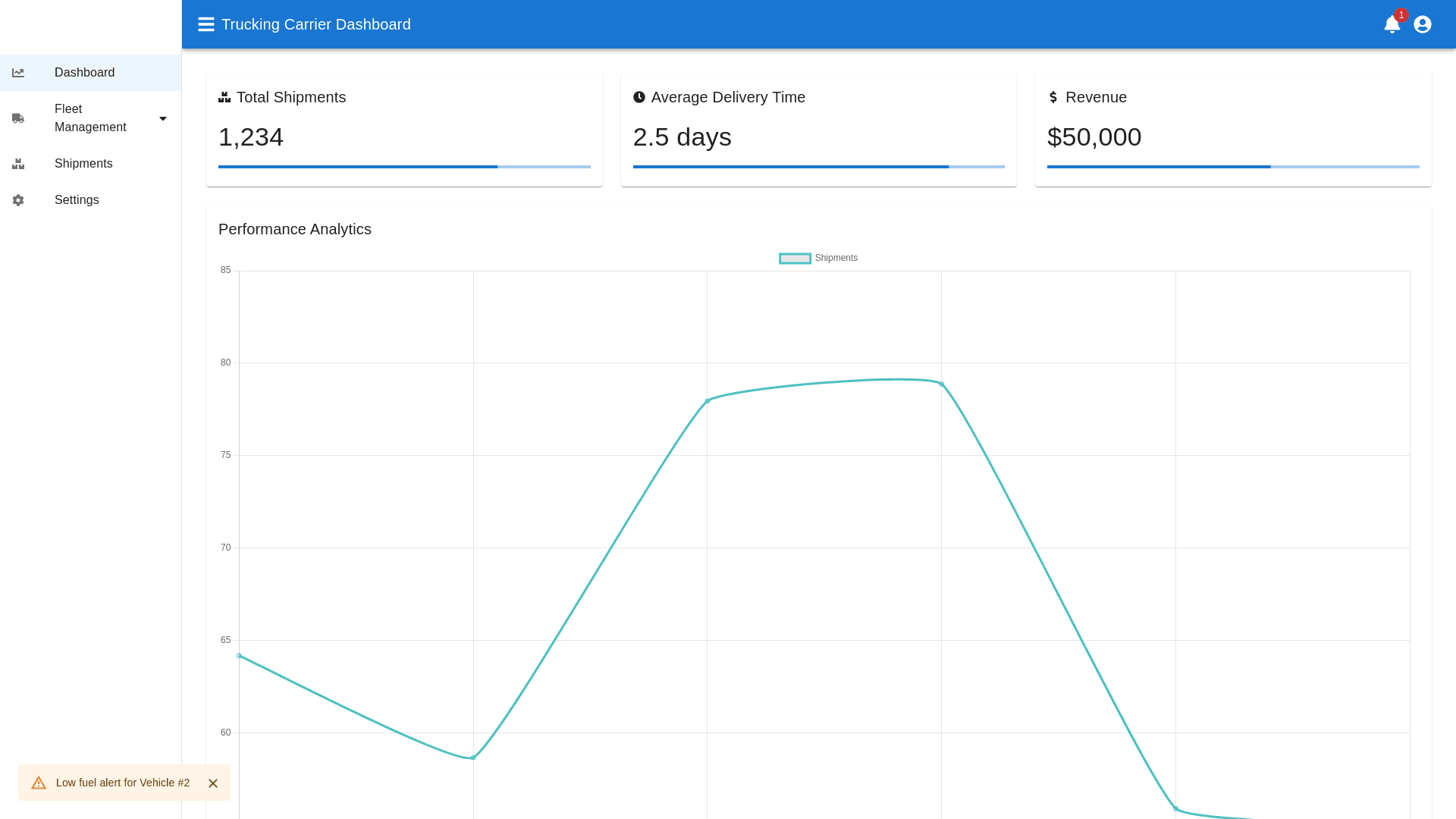This screenshot has height=819, width=1456.
Task: Click the Trucking Carrier Dashboard title
Action: [x=316, y=24]
